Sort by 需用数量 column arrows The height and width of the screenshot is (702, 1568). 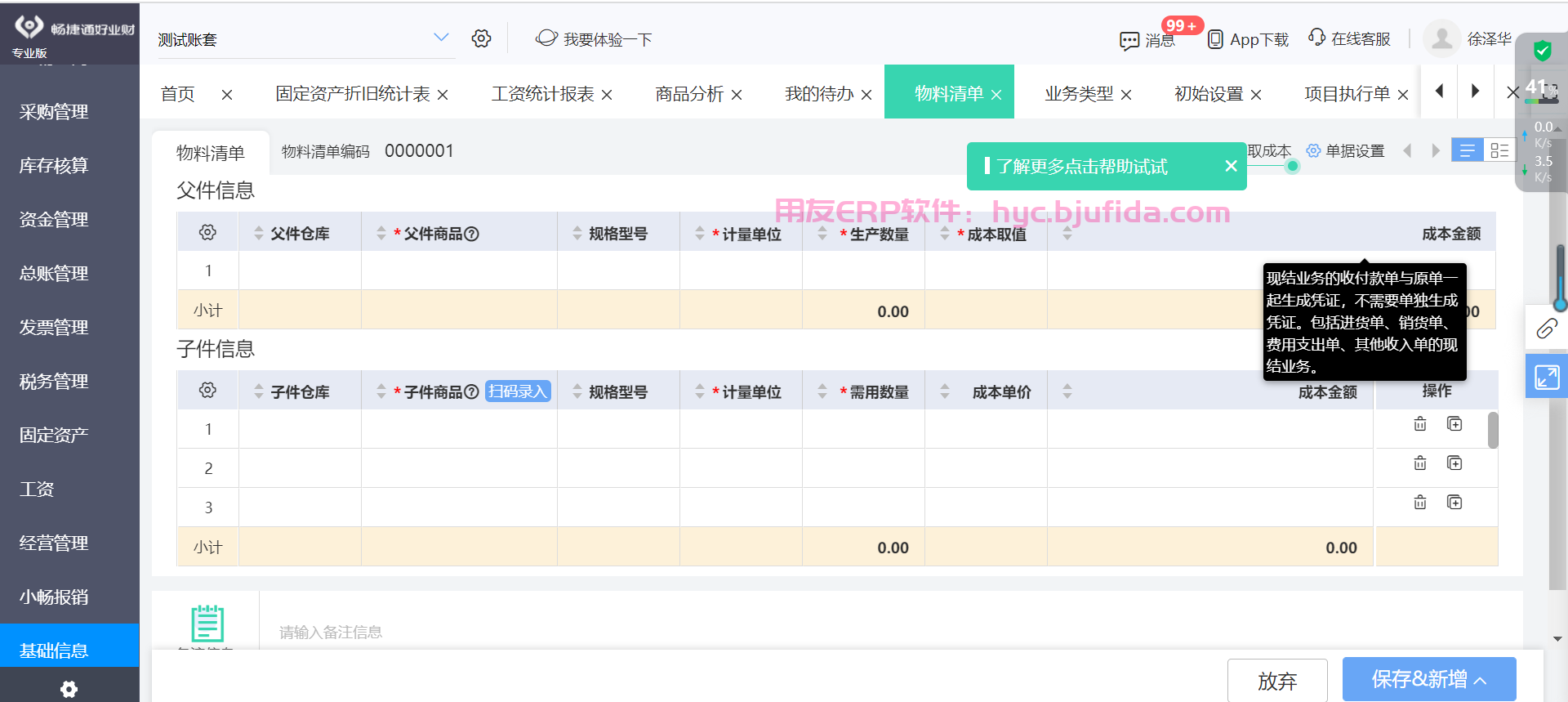click(x=822, y=392)
